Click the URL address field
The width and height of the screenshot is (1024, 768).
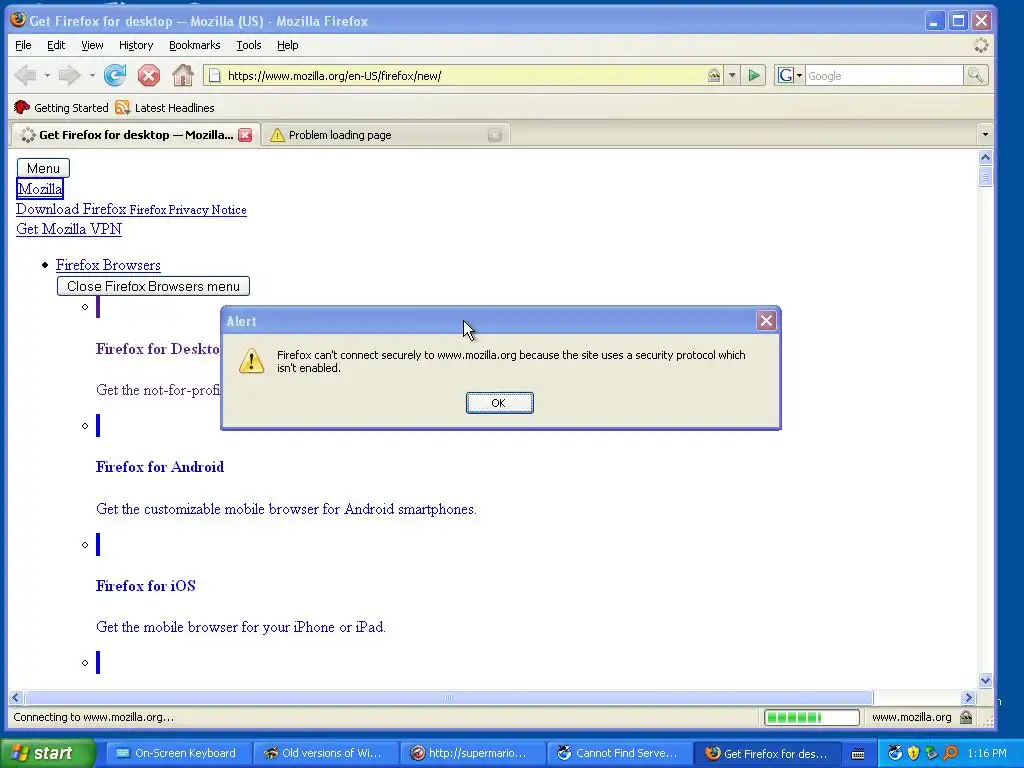[464, 76]
